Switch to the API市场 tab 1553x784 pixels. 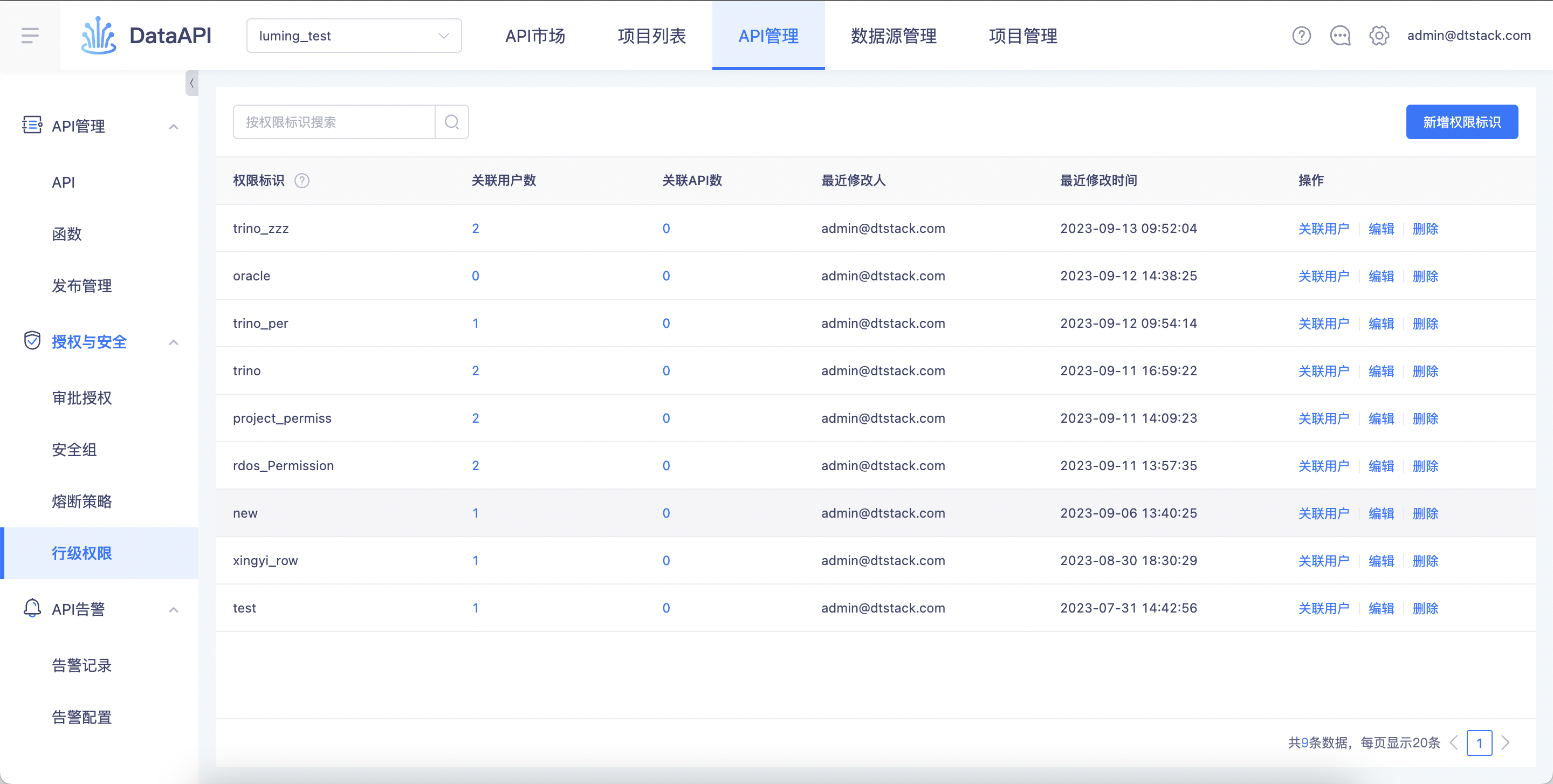[x=535, y=36]
